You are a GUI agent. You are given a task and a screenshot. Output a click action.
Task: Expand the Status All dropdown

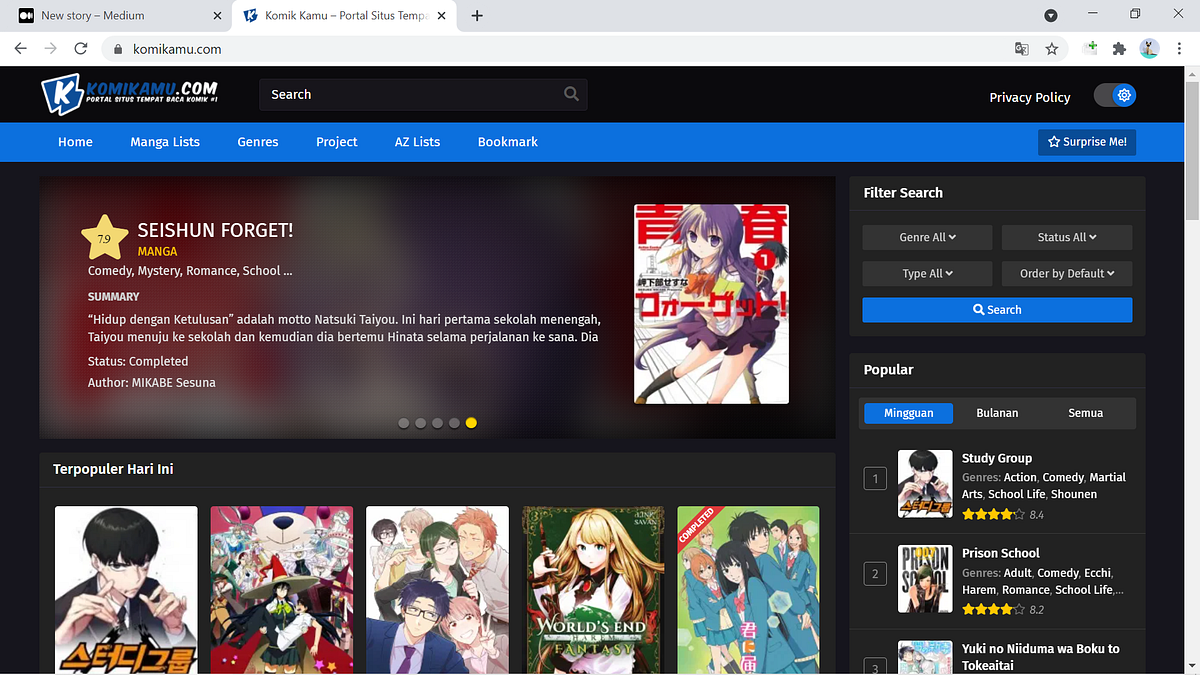point(1067,237)
